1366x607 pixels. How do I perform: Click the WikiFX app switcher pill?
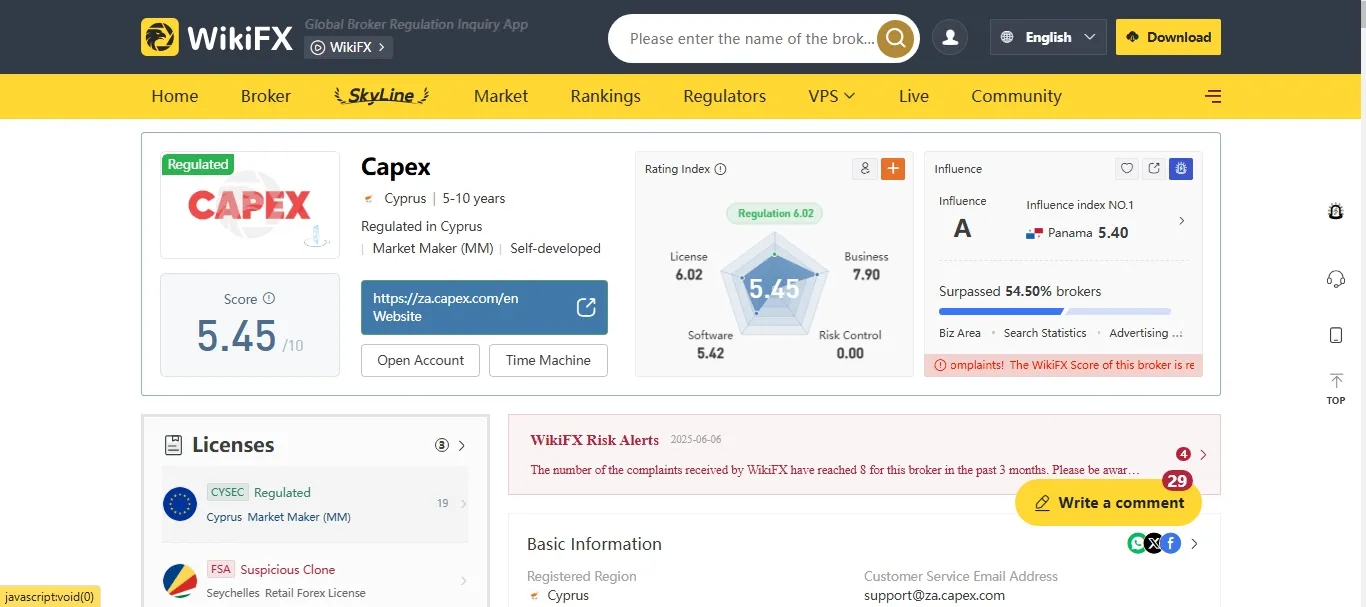[x=348, y=47]
